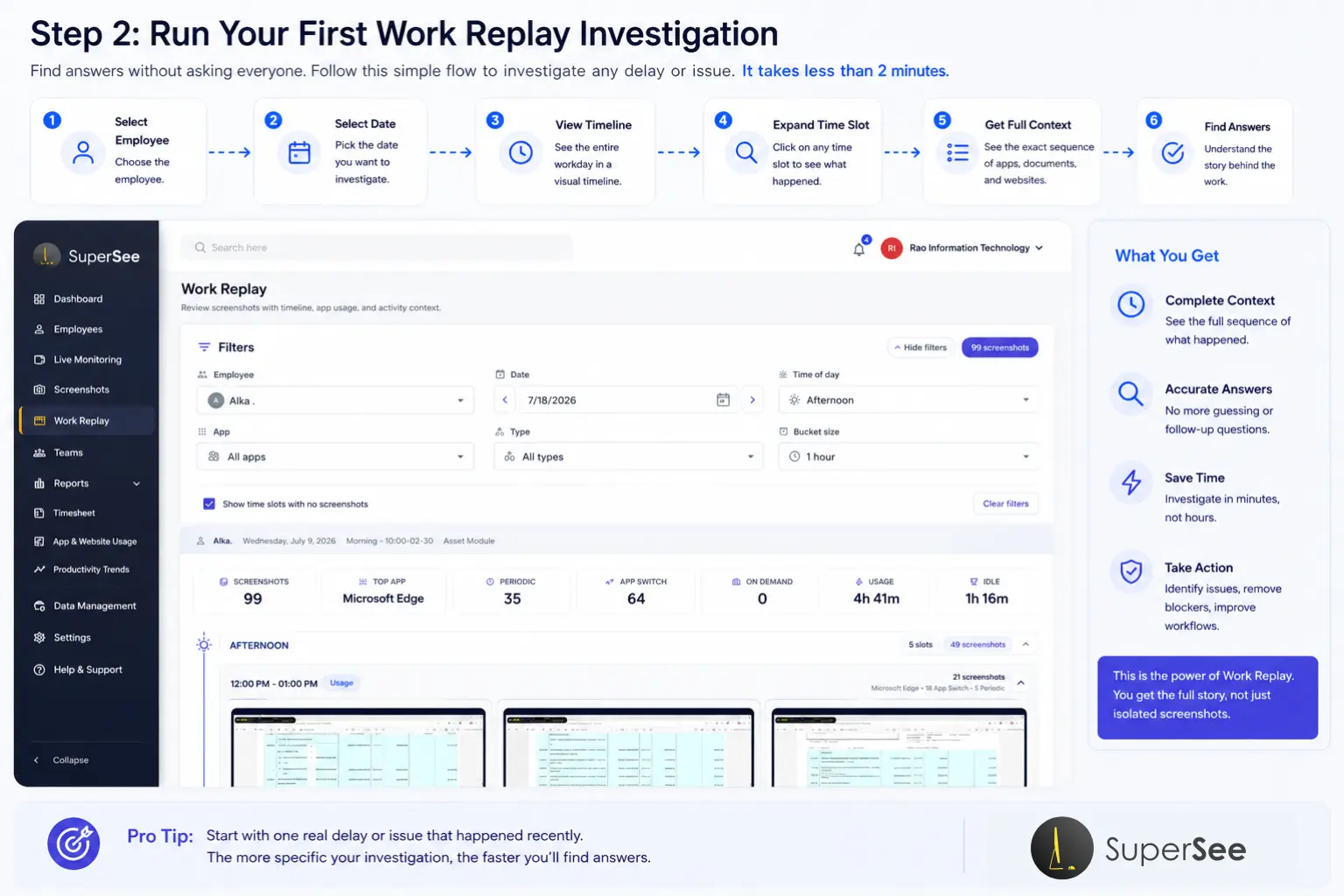Click the Usage tag on time slot
This screenshot has height=896, width=1344.
[x=341, y=683]
